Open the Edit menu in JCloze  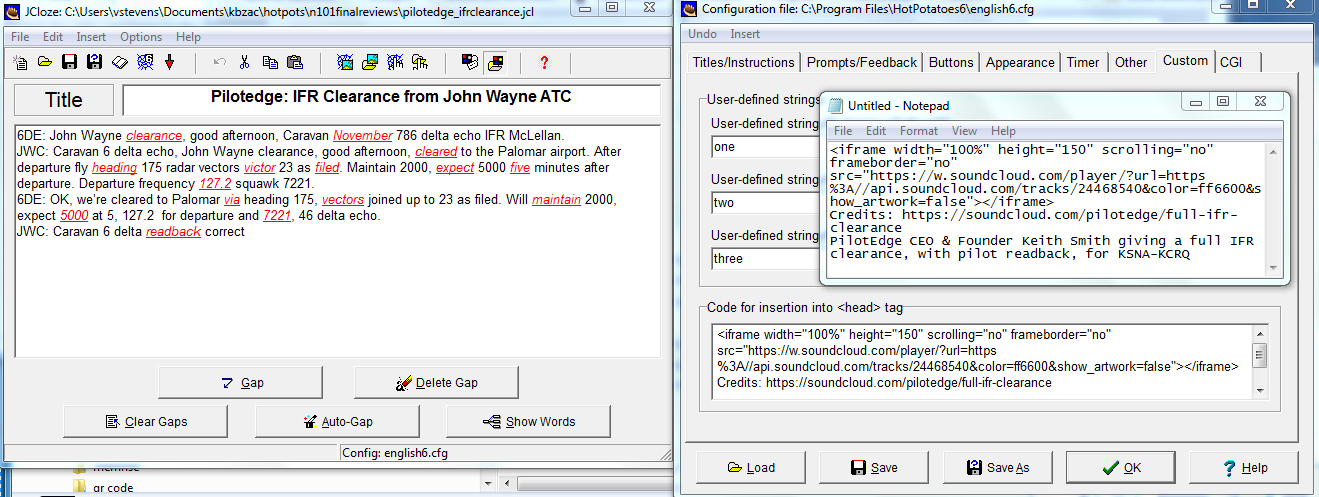pyautogui.click(x=53, y=37)
